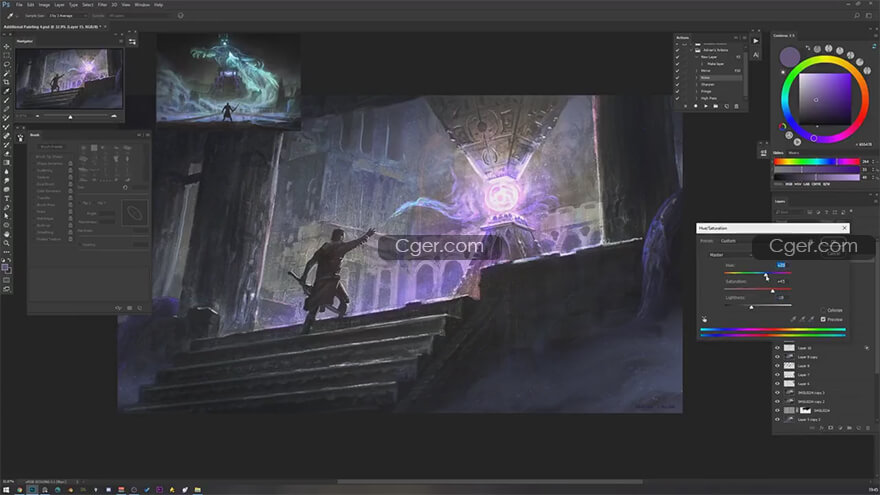Select the Horizontal Type tool
The width and height of the screenshot is (880, 495).
pos(6,199)
